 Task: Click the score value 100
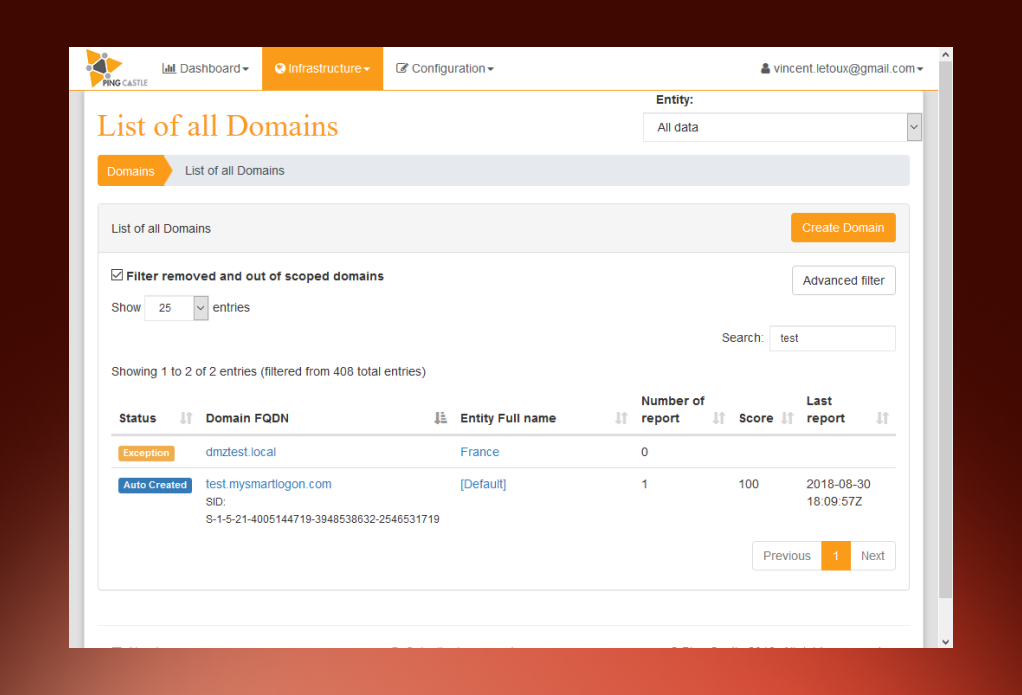[749, 484]
